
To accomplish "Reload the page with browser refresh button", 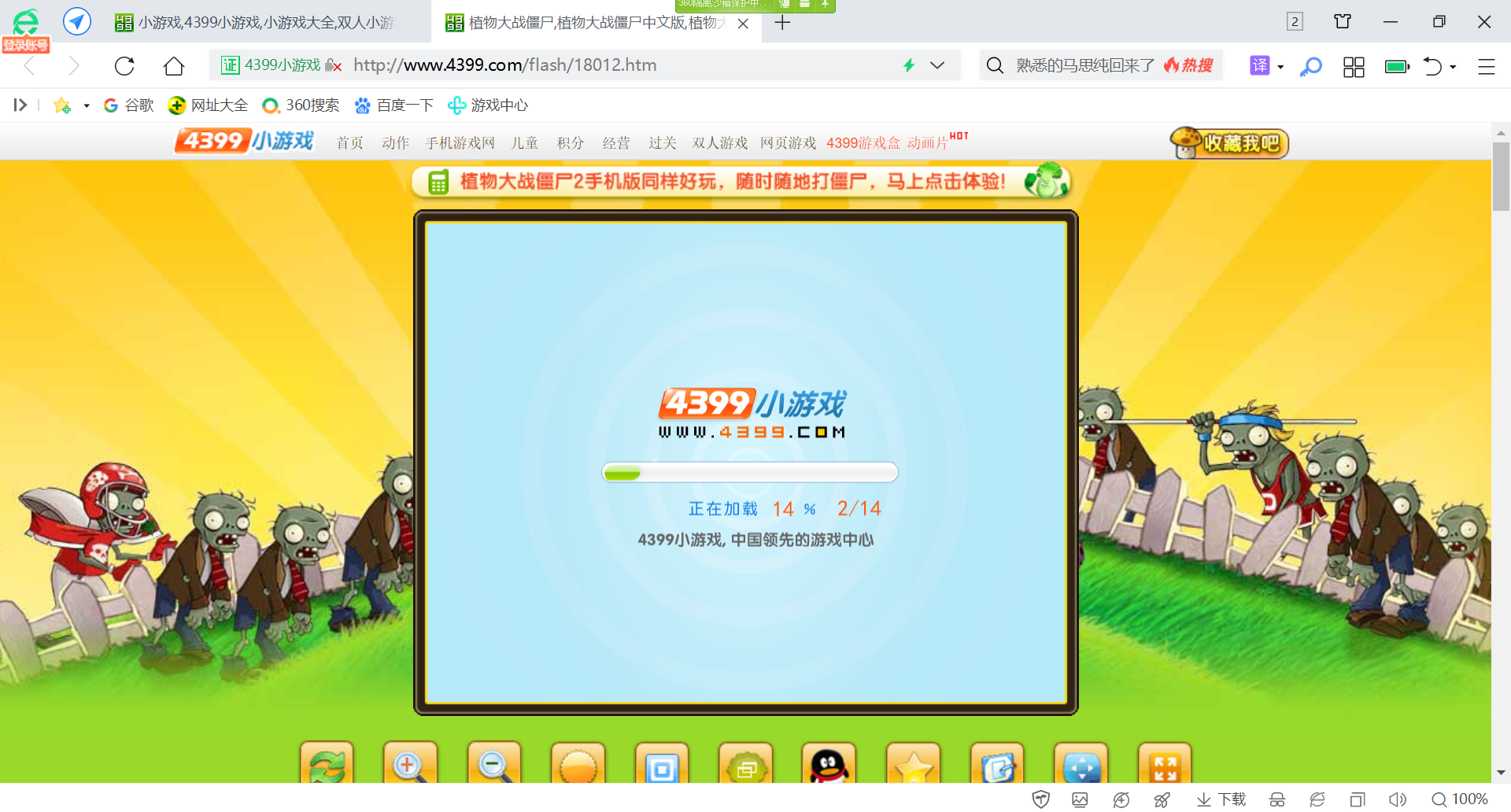I will tap(124, 65).
